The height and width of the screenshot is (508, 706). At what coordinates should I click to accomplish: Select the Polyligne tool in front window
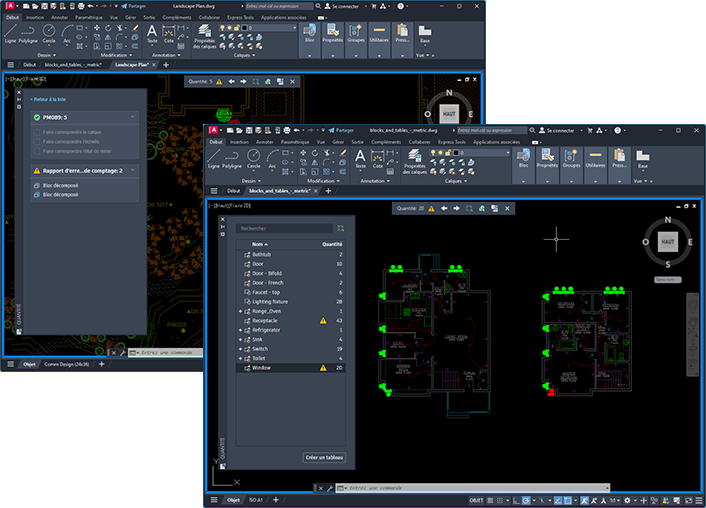pyautogui.click(x=232, y=159)
